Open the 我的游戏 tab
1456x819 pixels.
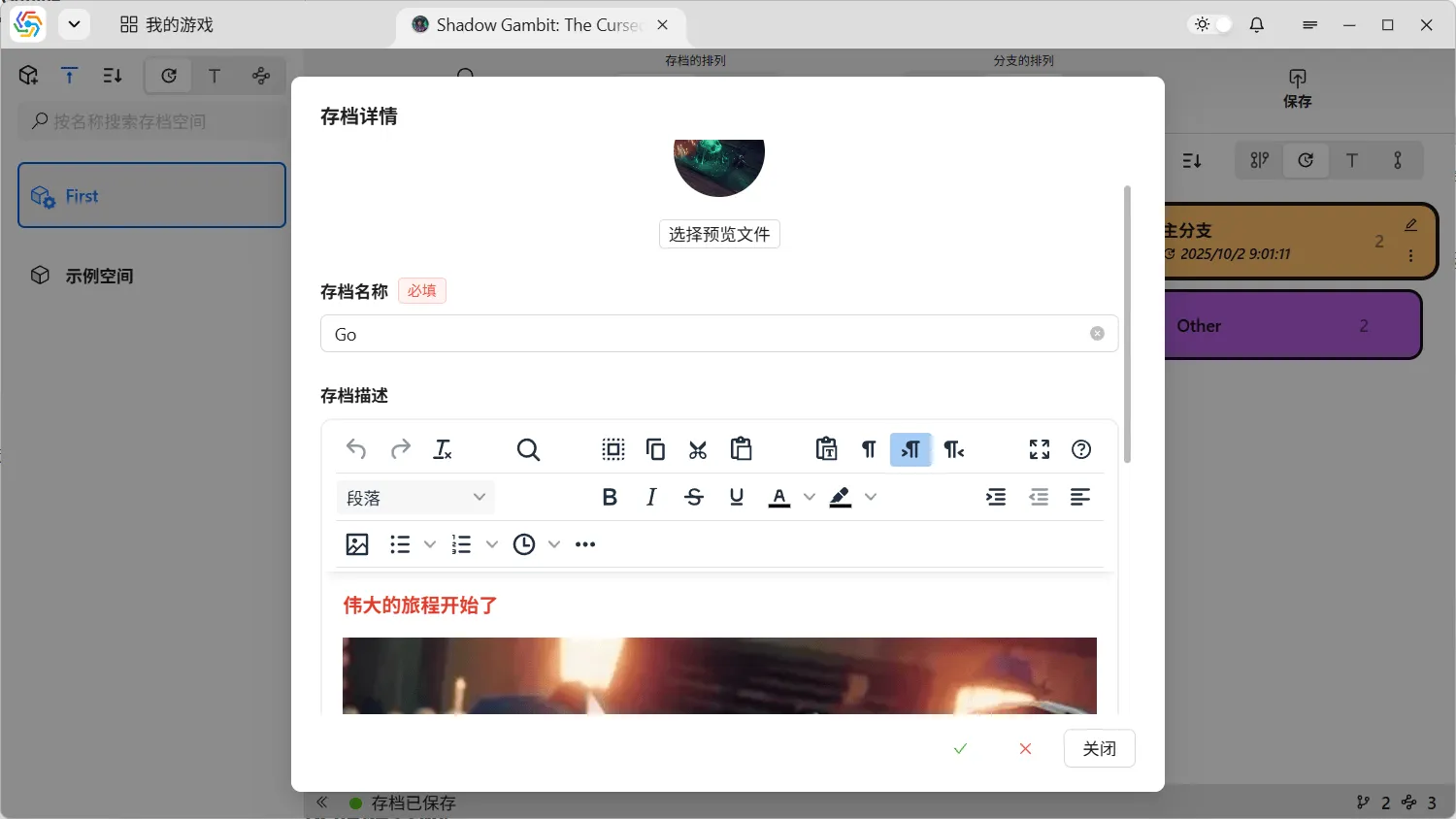167,25
